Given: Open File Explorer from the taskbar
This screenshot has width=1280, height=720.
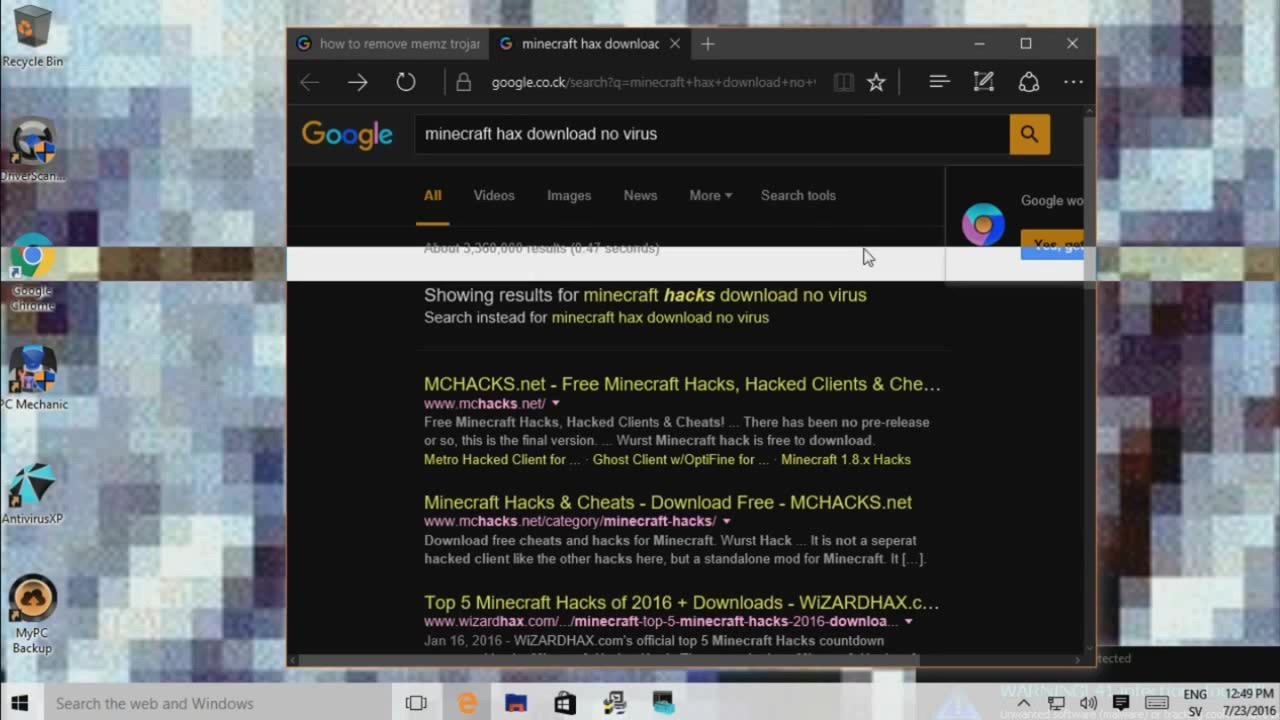Looking at the screenshot, I should point(514,703).
